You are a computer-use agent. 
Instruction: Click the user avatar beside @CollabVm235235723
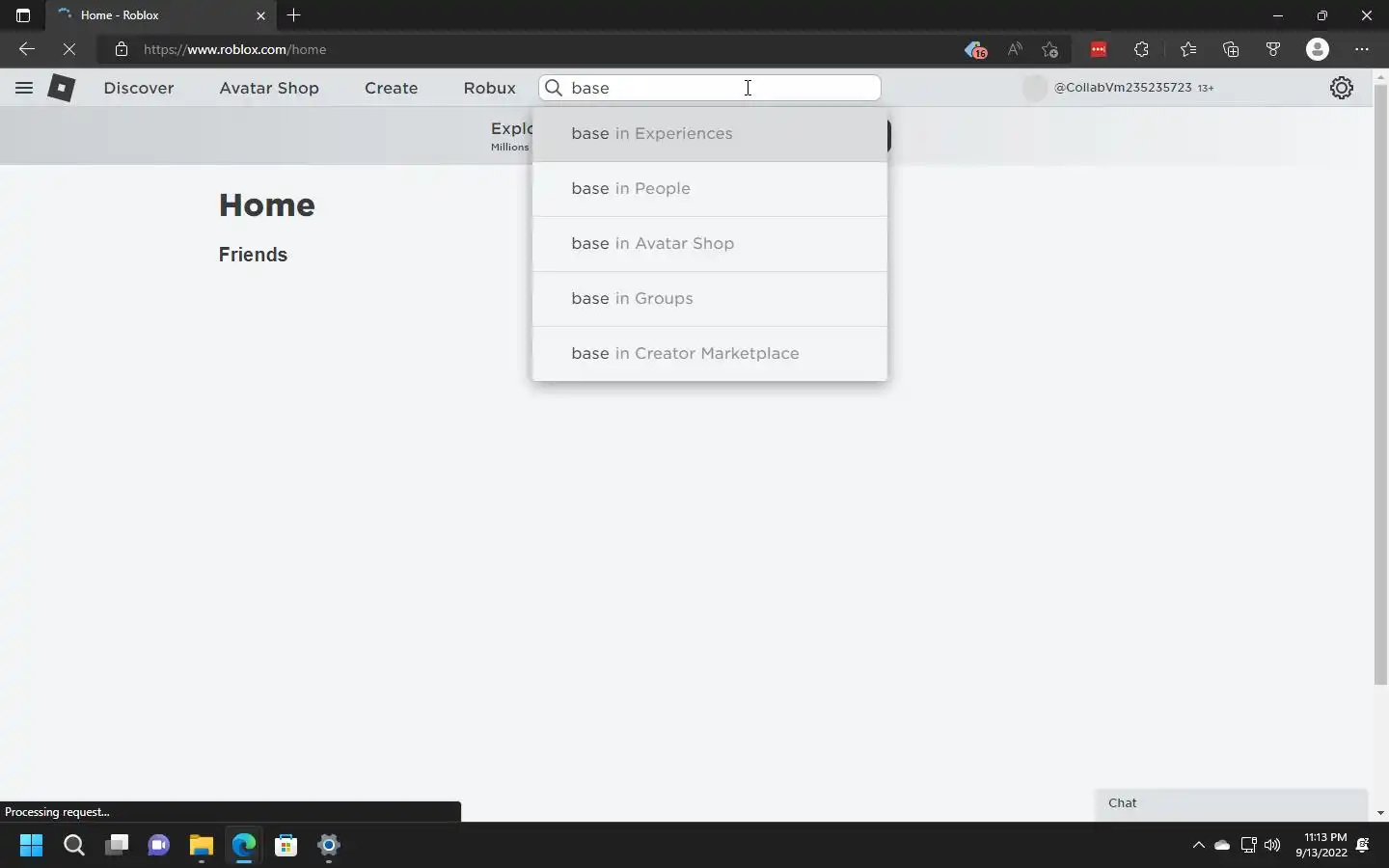click(1035, 88)
